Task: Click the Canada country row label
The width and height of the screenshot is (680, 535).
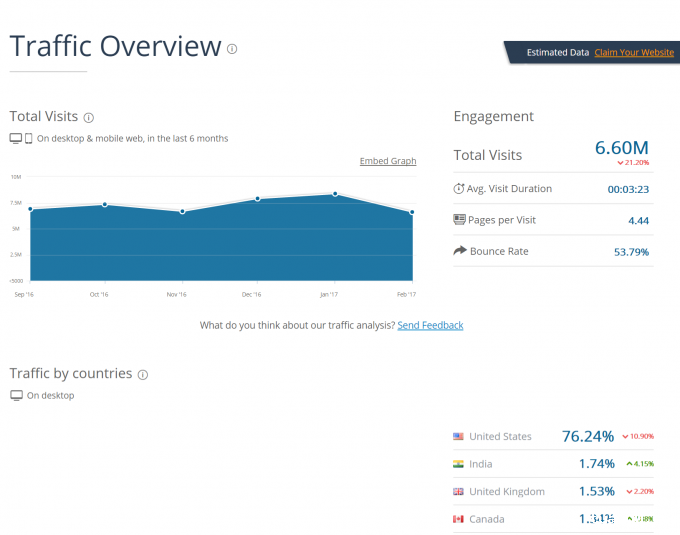Action: (486, 519)
